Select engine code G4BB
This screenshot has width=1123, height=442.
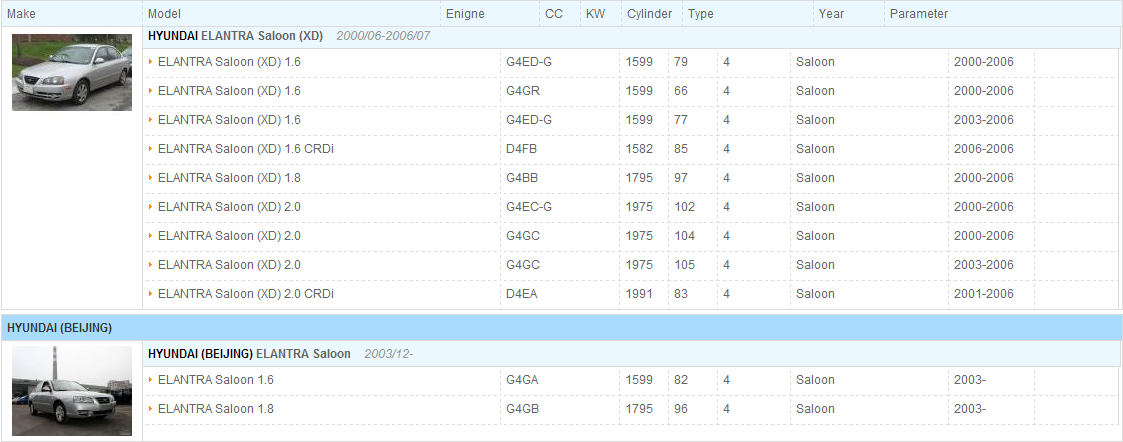click(522, 178)
